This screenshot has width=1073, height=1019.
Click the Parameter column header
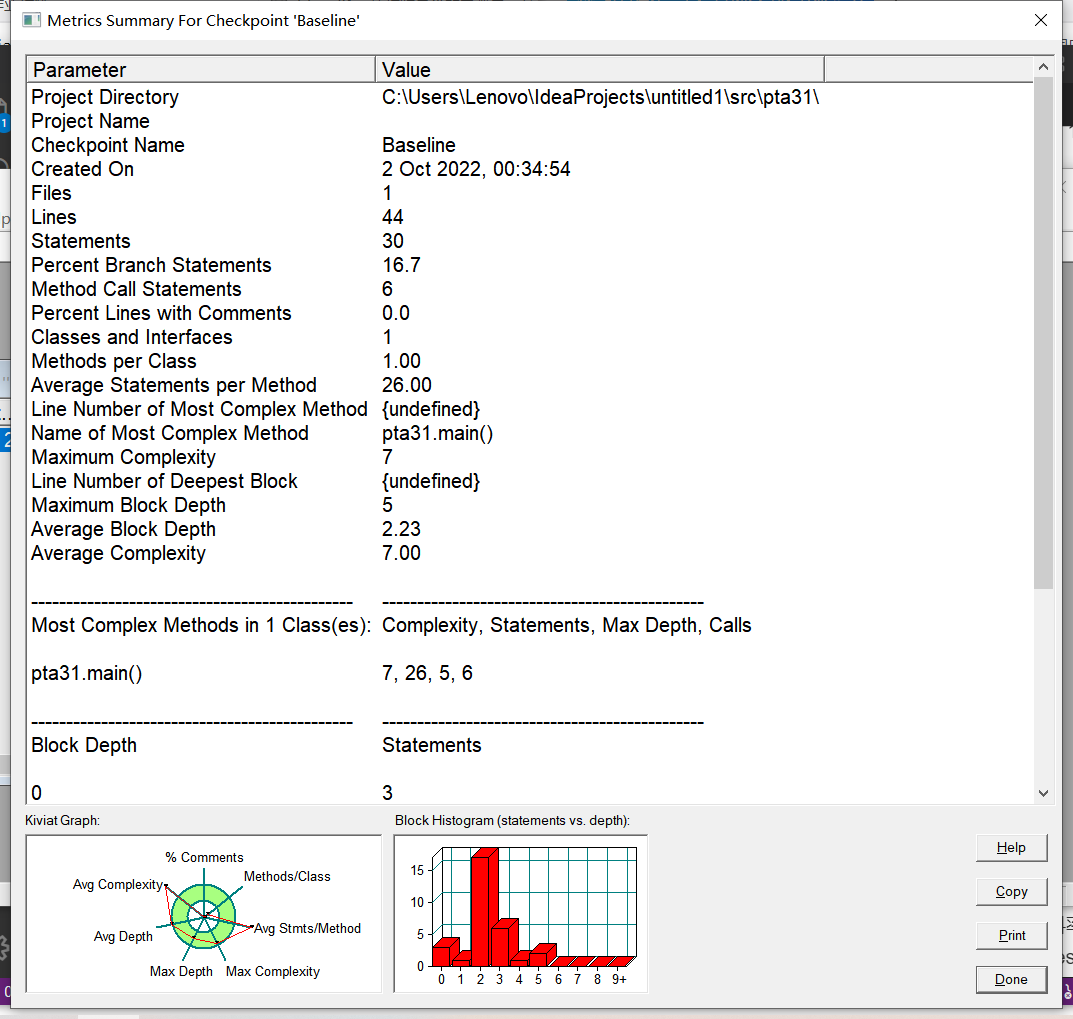point(201,70)
